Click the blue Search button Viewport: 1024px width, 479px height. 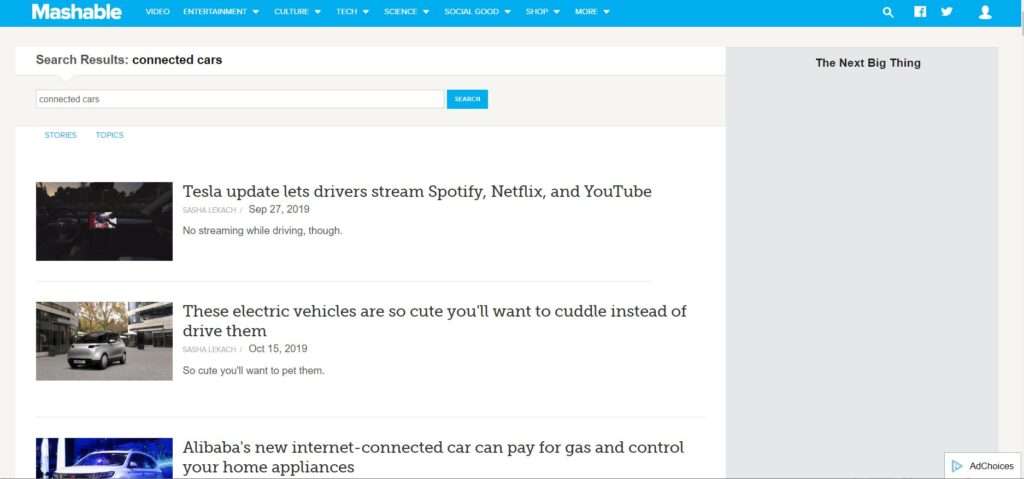coord(467,99)
